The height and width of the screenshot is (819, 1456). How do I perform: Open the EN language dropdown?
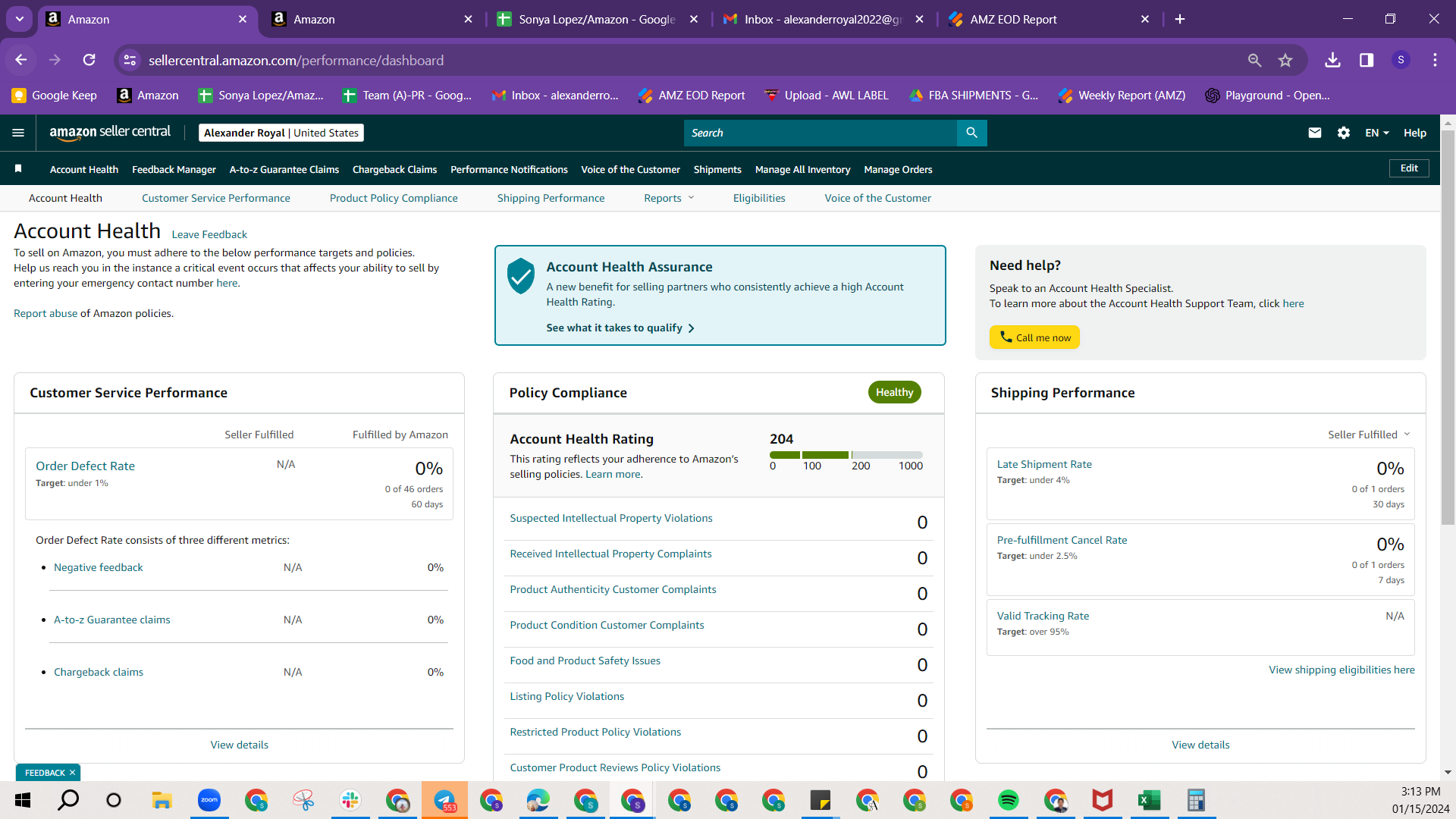[x=1377, y=133]
